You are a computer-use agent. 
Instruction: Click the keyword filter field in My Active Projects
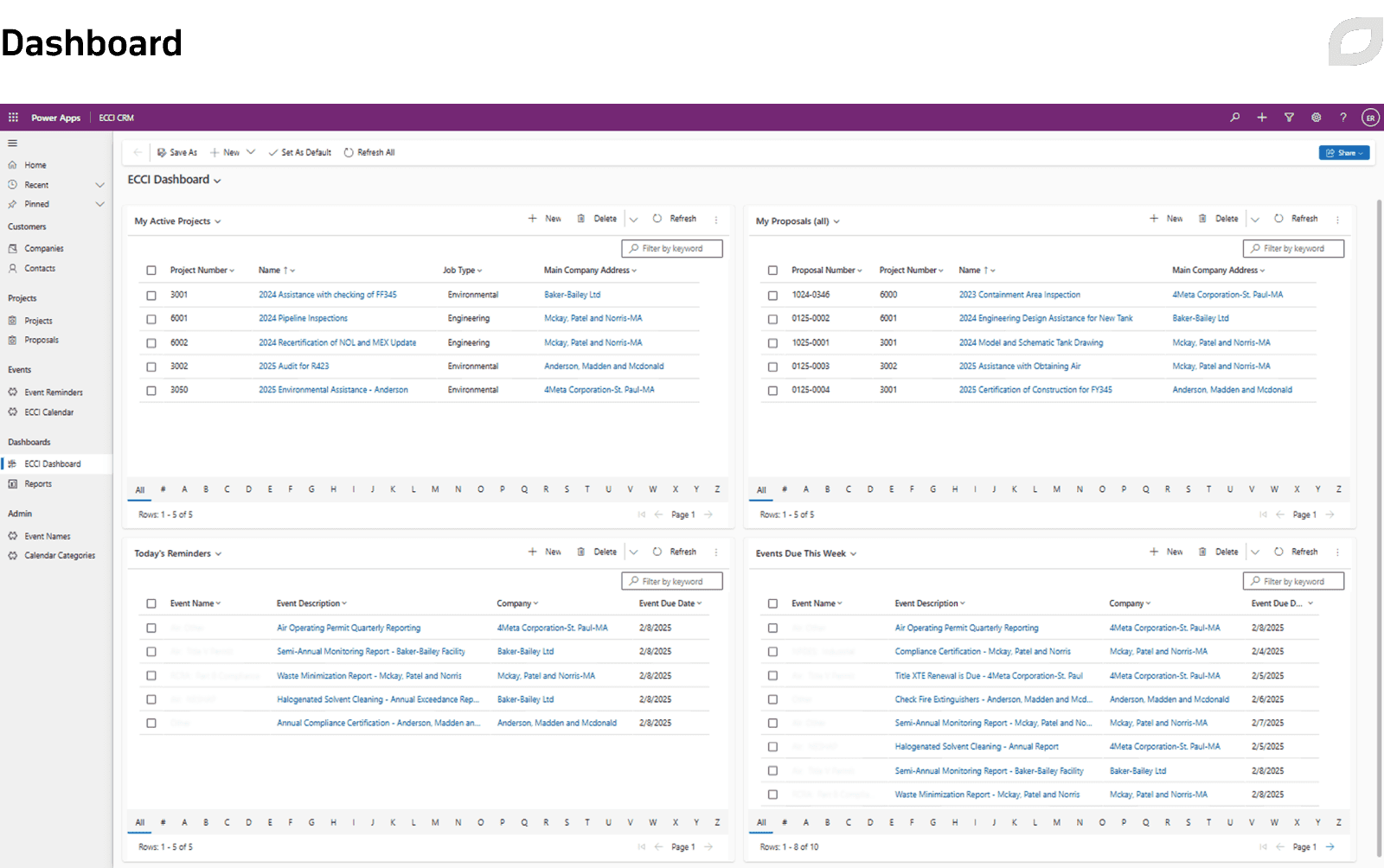[672, 249]
